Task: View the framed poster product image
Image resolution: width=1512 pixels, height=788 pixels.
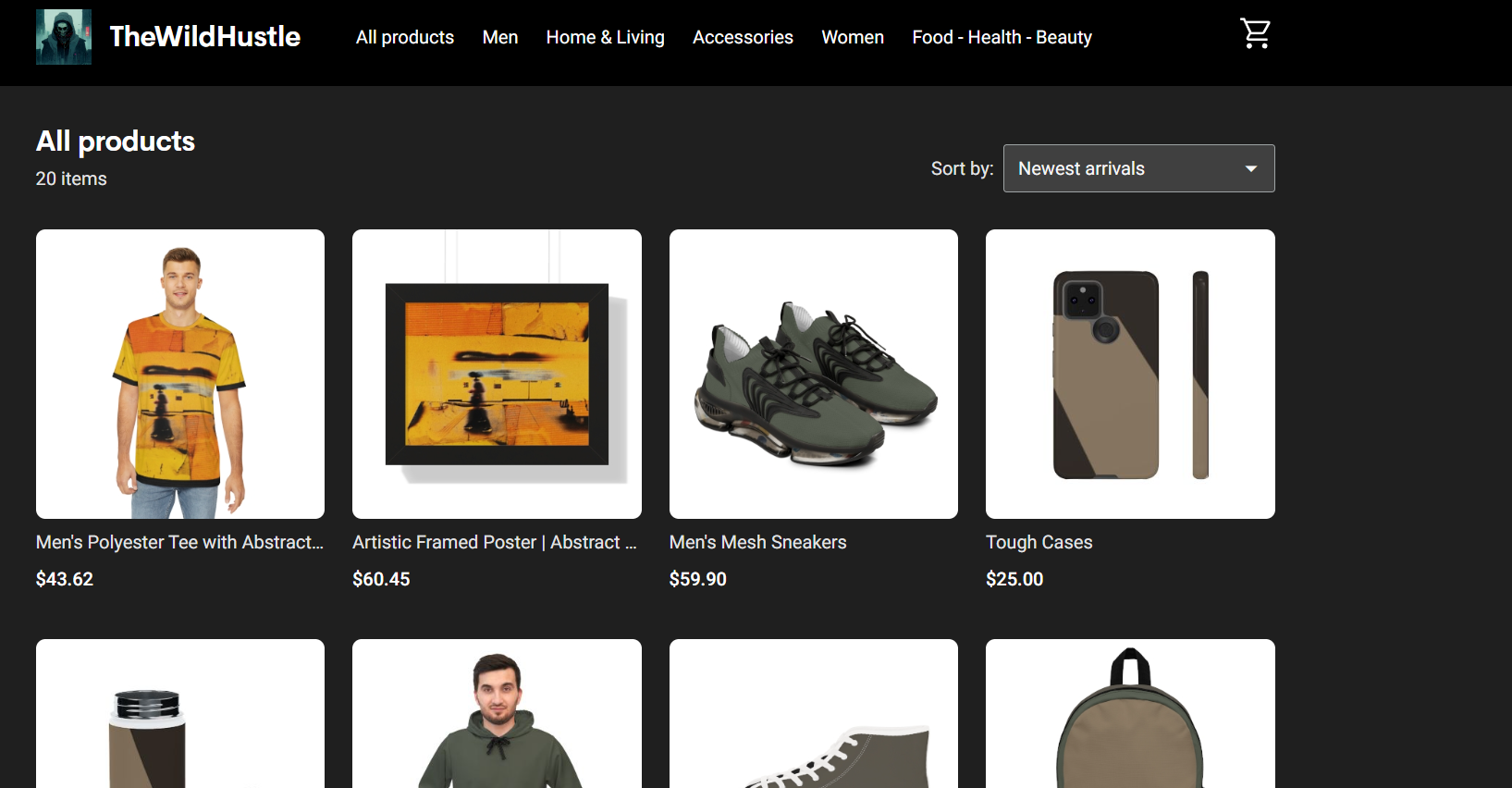Action: pyautogui.click(x=497, y=374)
